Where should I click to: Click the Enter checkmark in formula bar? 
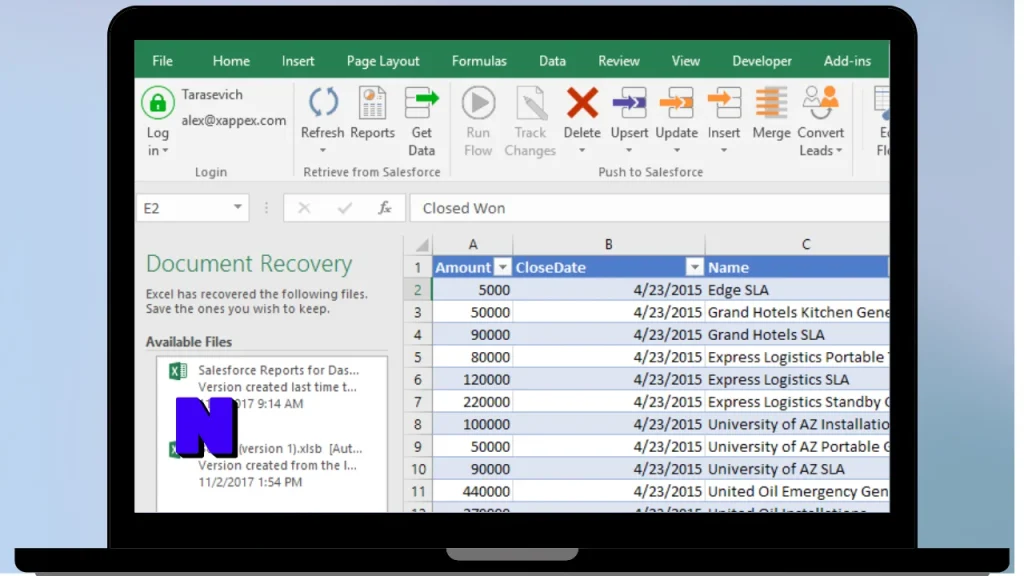(x=345, y=208)
